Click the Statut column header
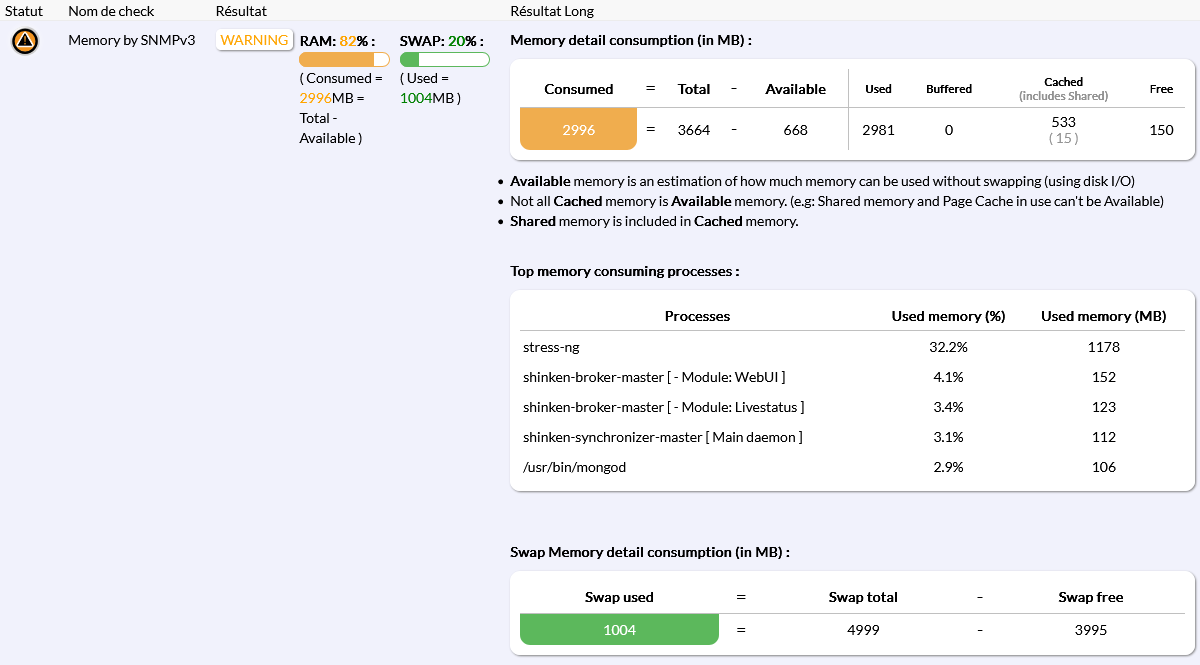Viewport: 1200px width, 665px height. pos(24,11)
